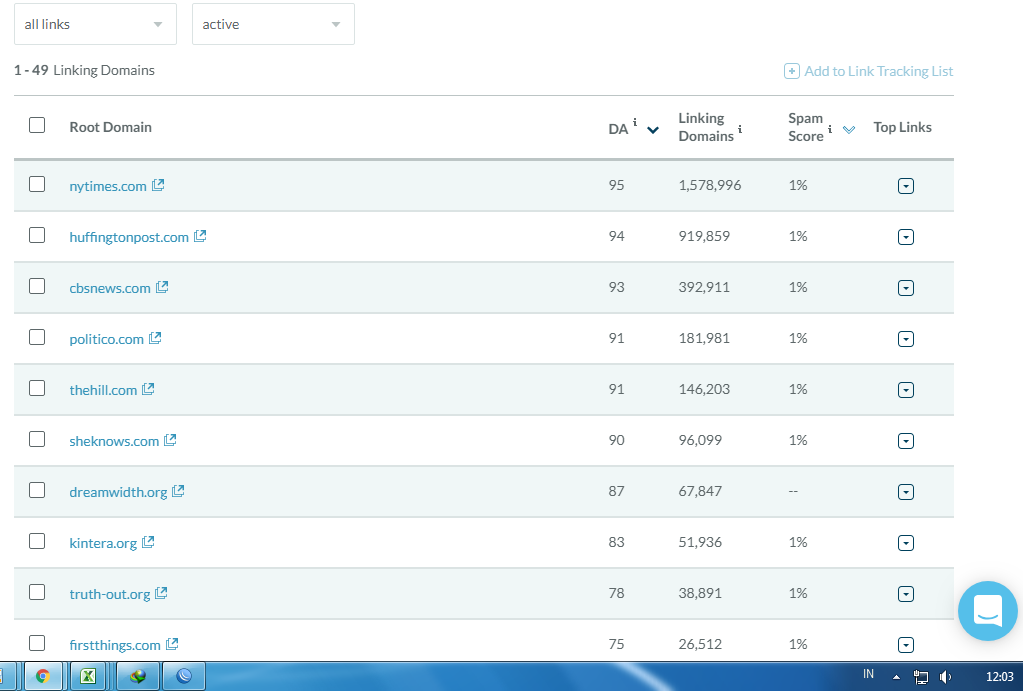
Task: Expand Top Links for dreamwidth.org
Action: click(x=906, y=492)
